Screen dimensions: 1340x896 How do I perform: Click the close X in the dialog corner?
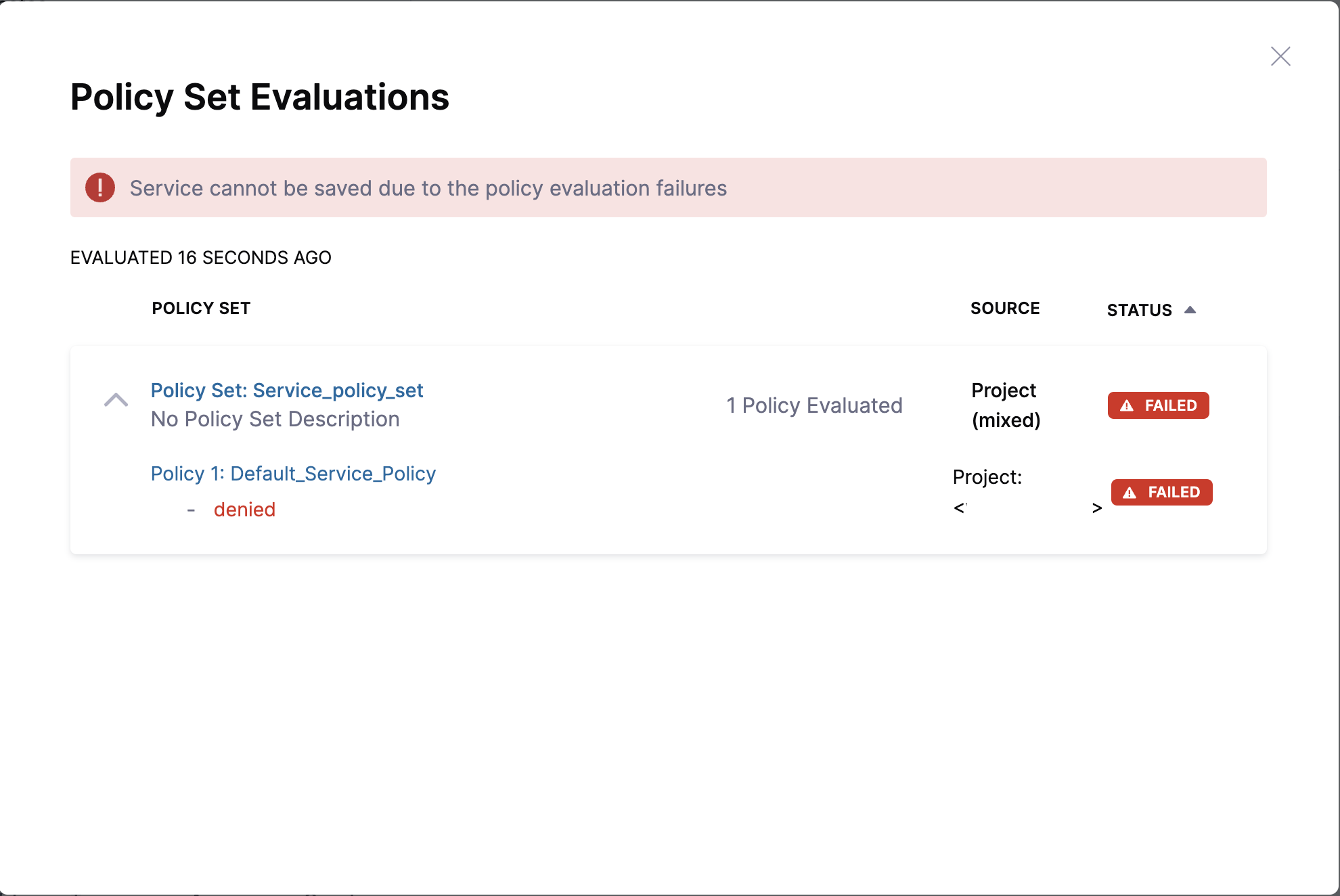pyautogui.click(x=1280, y=57)
